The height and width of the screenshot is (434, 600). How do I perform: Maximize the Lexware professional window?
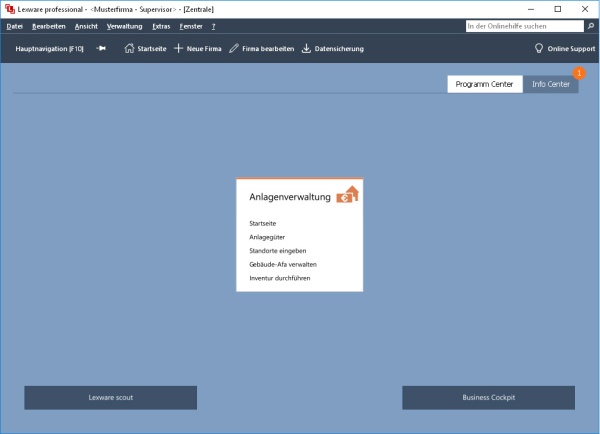(x=558, y=9)
